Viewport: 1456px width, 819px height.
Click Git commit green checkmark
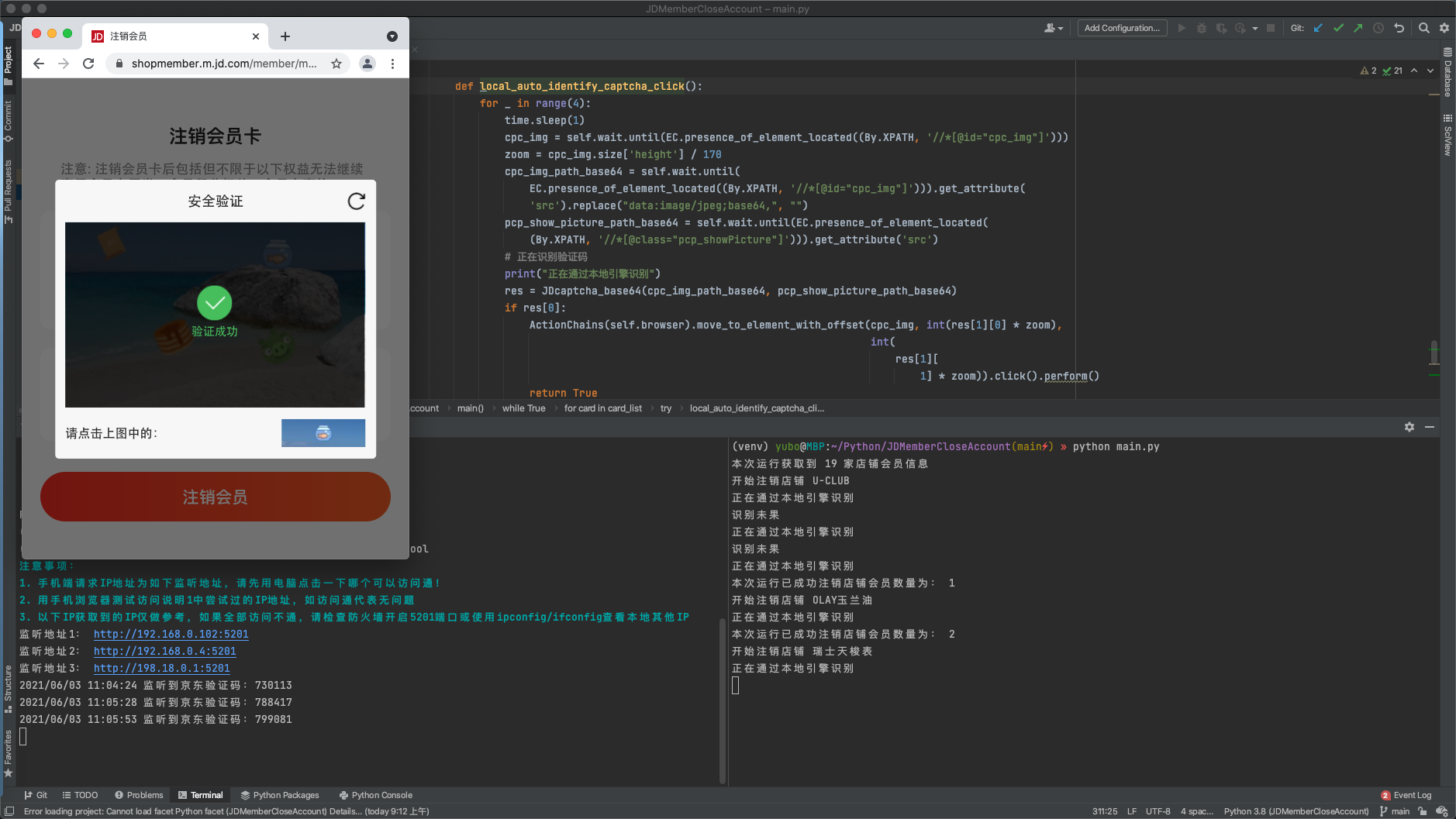point(1338,28)
